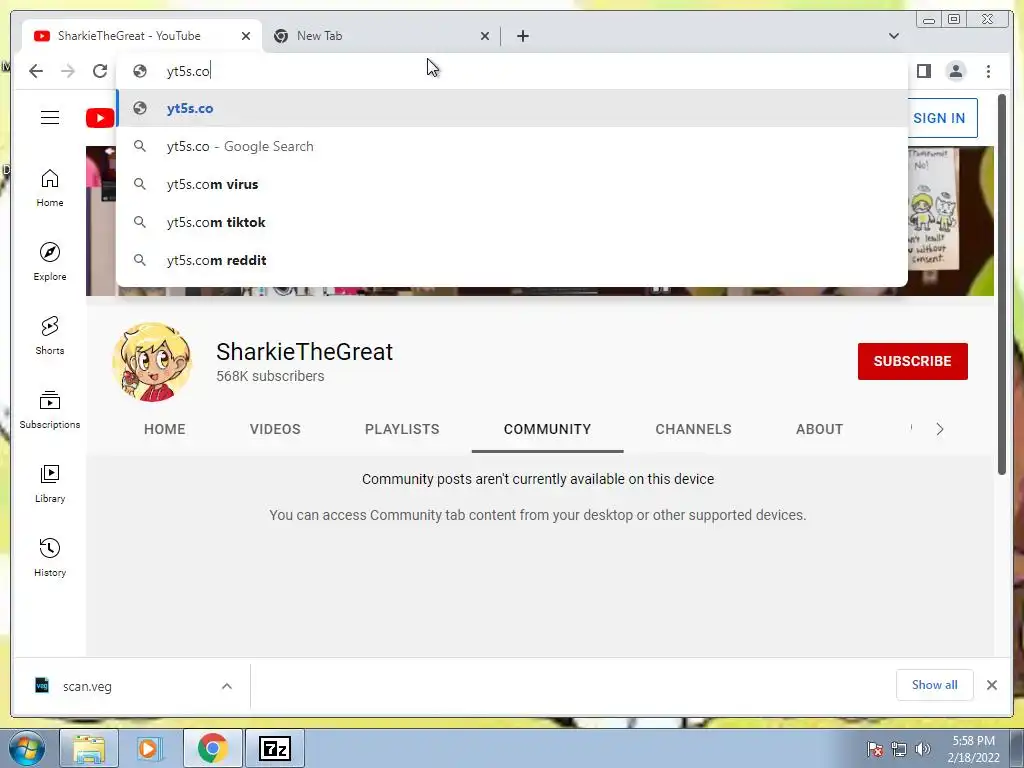Open a new tab with the plus button
The height and width of the screenshot is (768, 1024).
522,36
